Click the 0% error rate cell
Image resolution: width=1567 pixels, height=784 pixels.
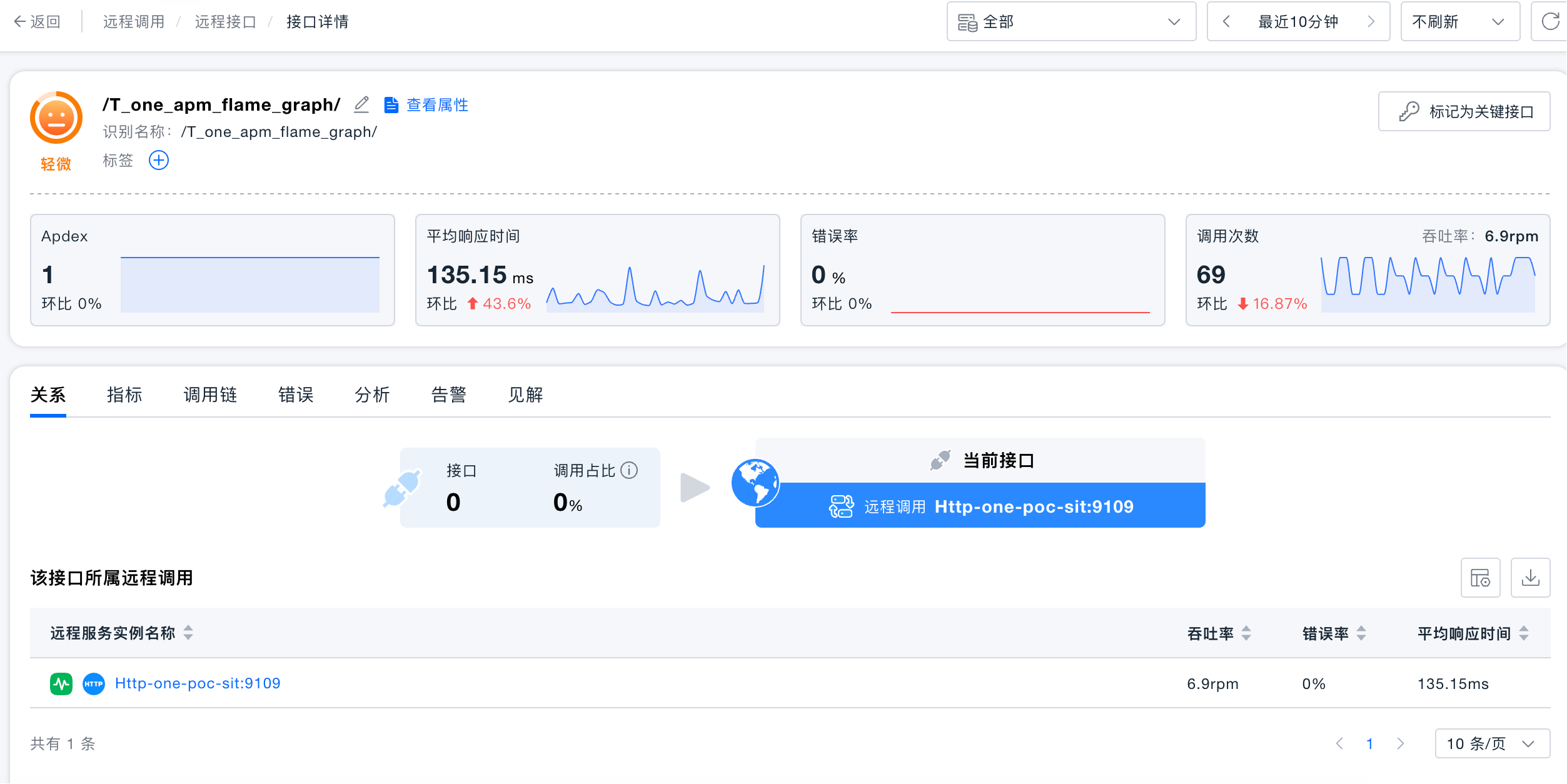click(1314, 684)
